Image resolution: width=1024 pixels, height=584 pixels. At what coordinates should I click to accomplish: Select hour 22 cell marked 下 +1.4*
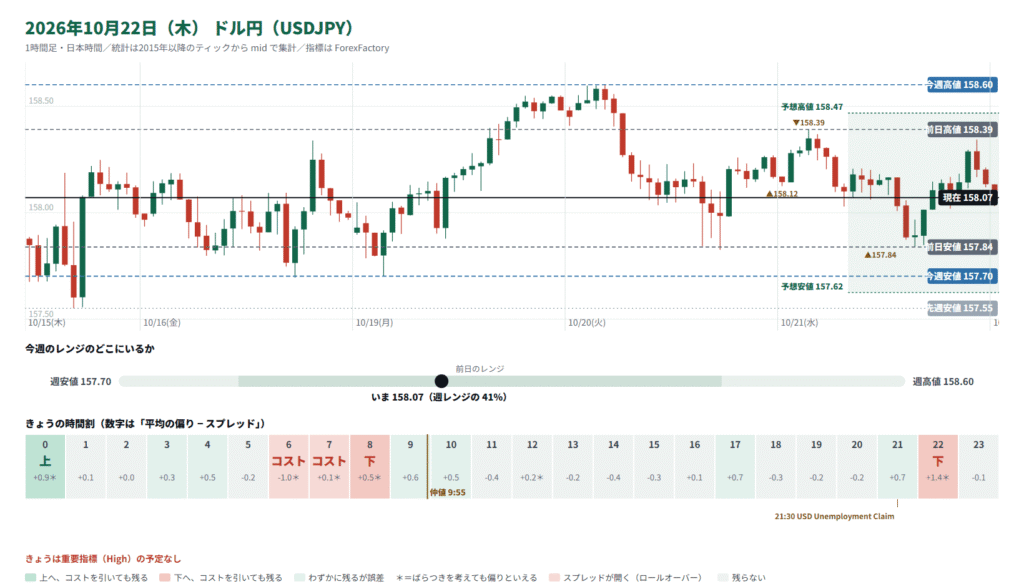pos(938,466)
